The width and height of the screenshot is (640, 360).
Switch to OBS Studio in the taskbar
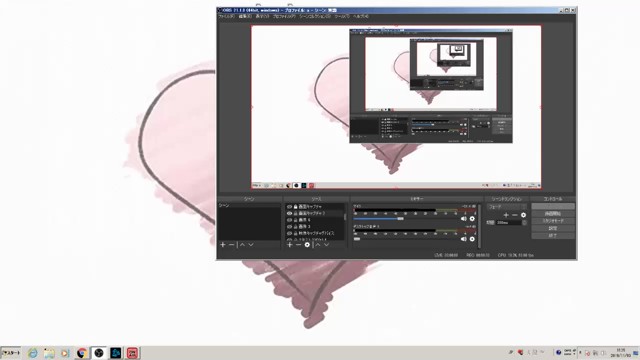pos(99,353)
